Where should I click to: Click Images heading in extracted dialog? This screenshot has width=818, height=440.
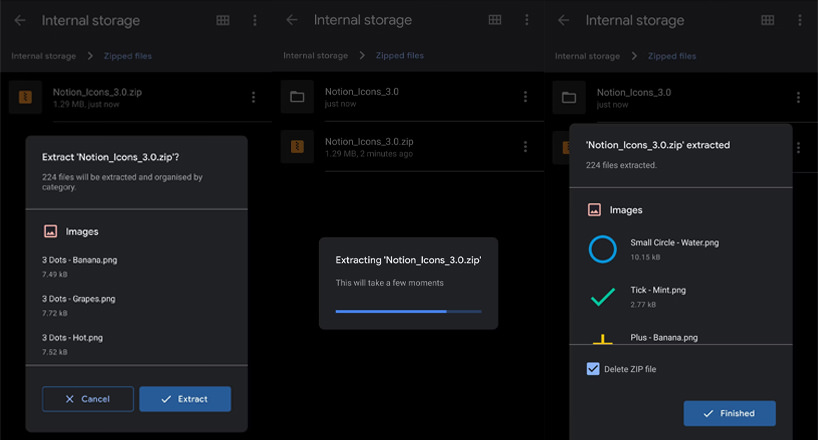tap(626, 210)
